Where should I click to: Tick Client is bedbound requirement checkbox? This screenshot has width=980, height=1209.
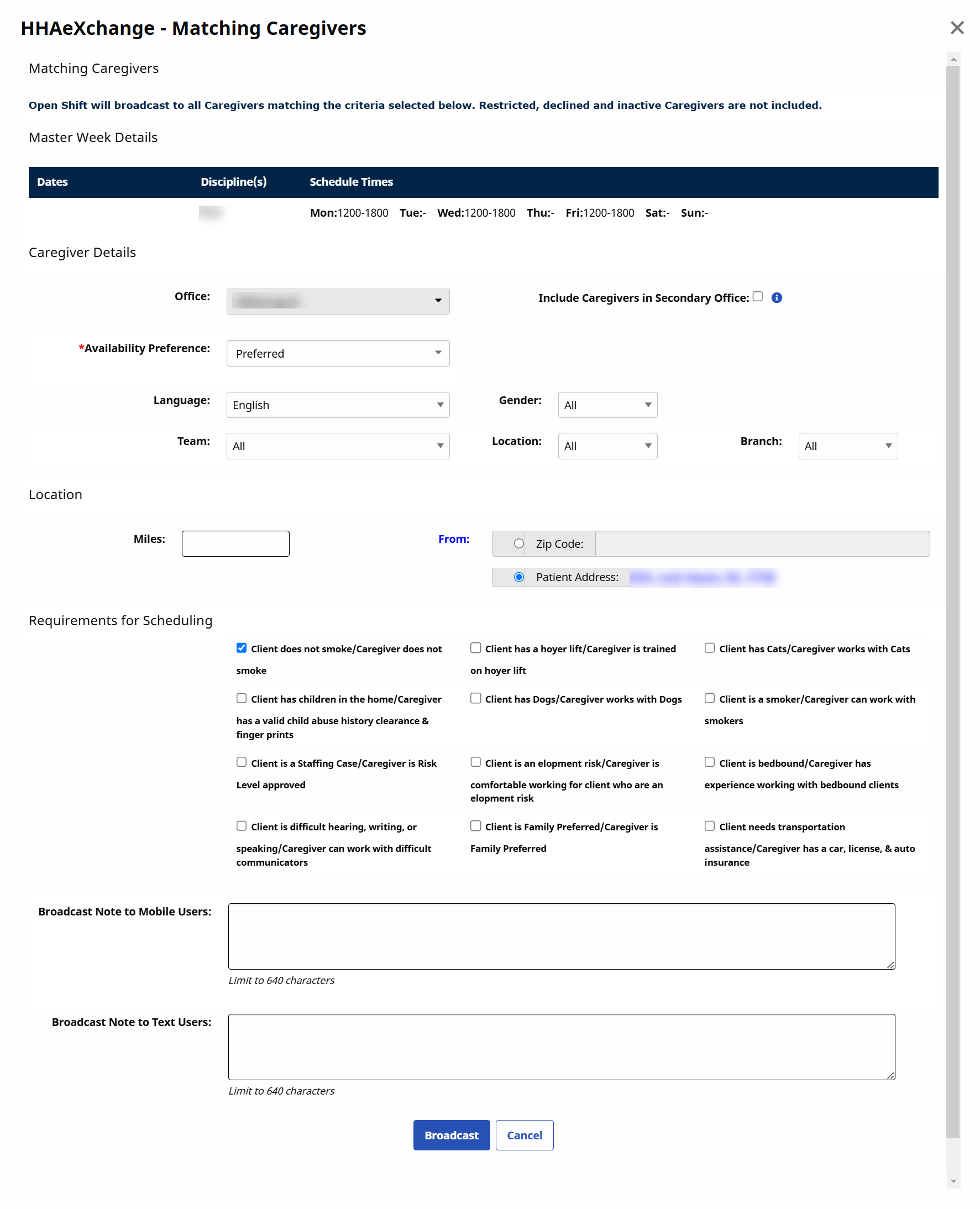click(x=710, y=762)
